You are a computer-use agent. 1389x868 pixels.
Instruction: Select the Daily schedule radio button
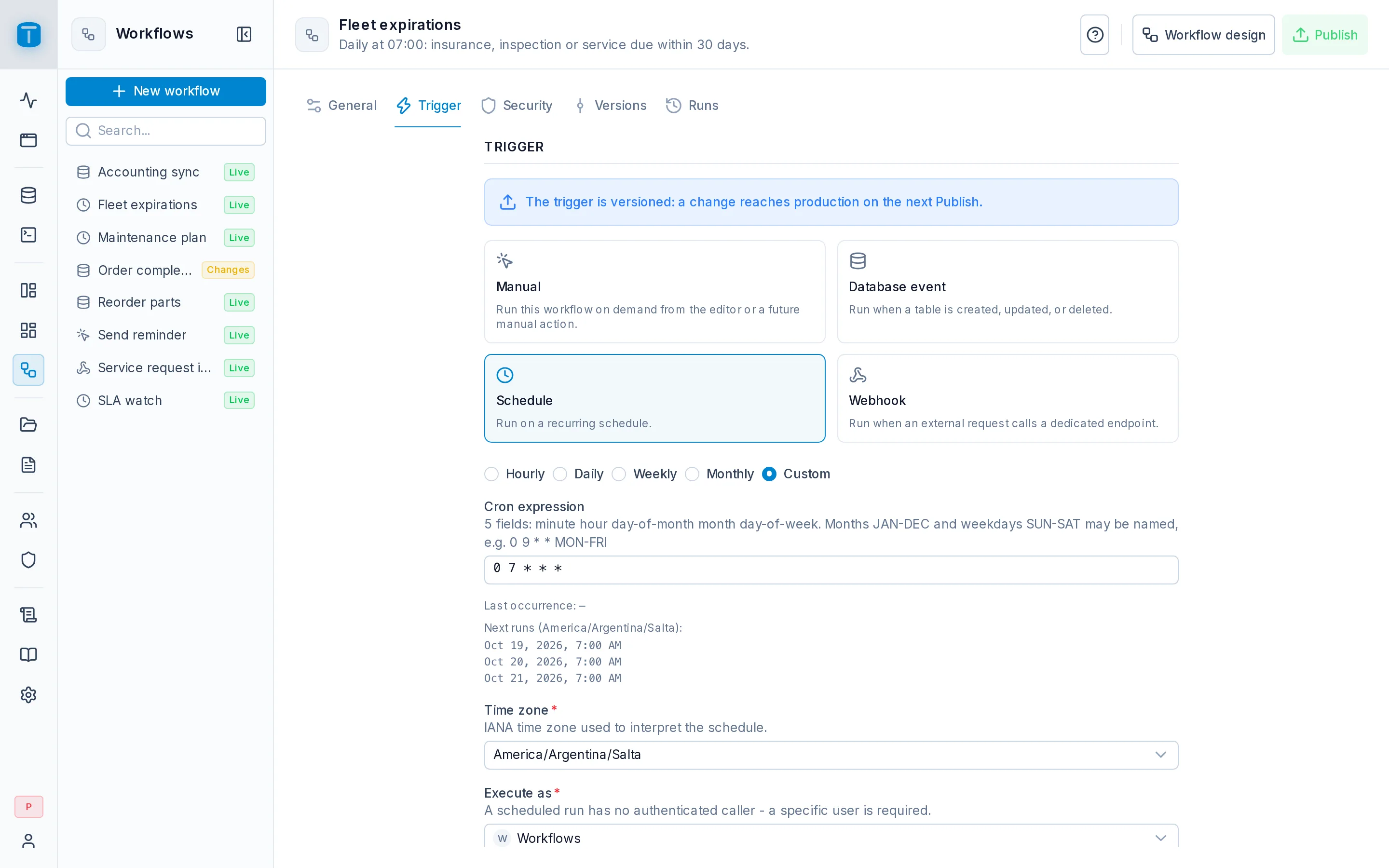[559, 474]
